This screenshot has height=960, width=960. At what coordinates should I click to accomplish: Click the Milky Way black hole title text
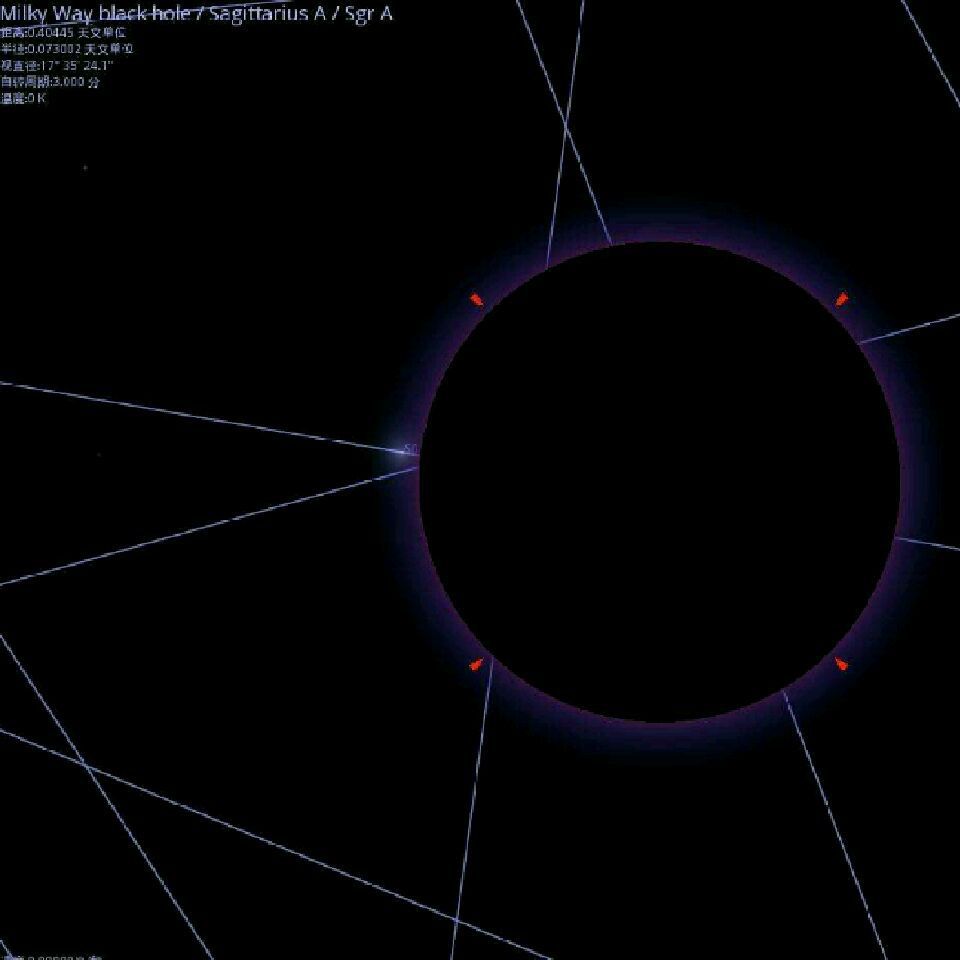coord(196,13)
